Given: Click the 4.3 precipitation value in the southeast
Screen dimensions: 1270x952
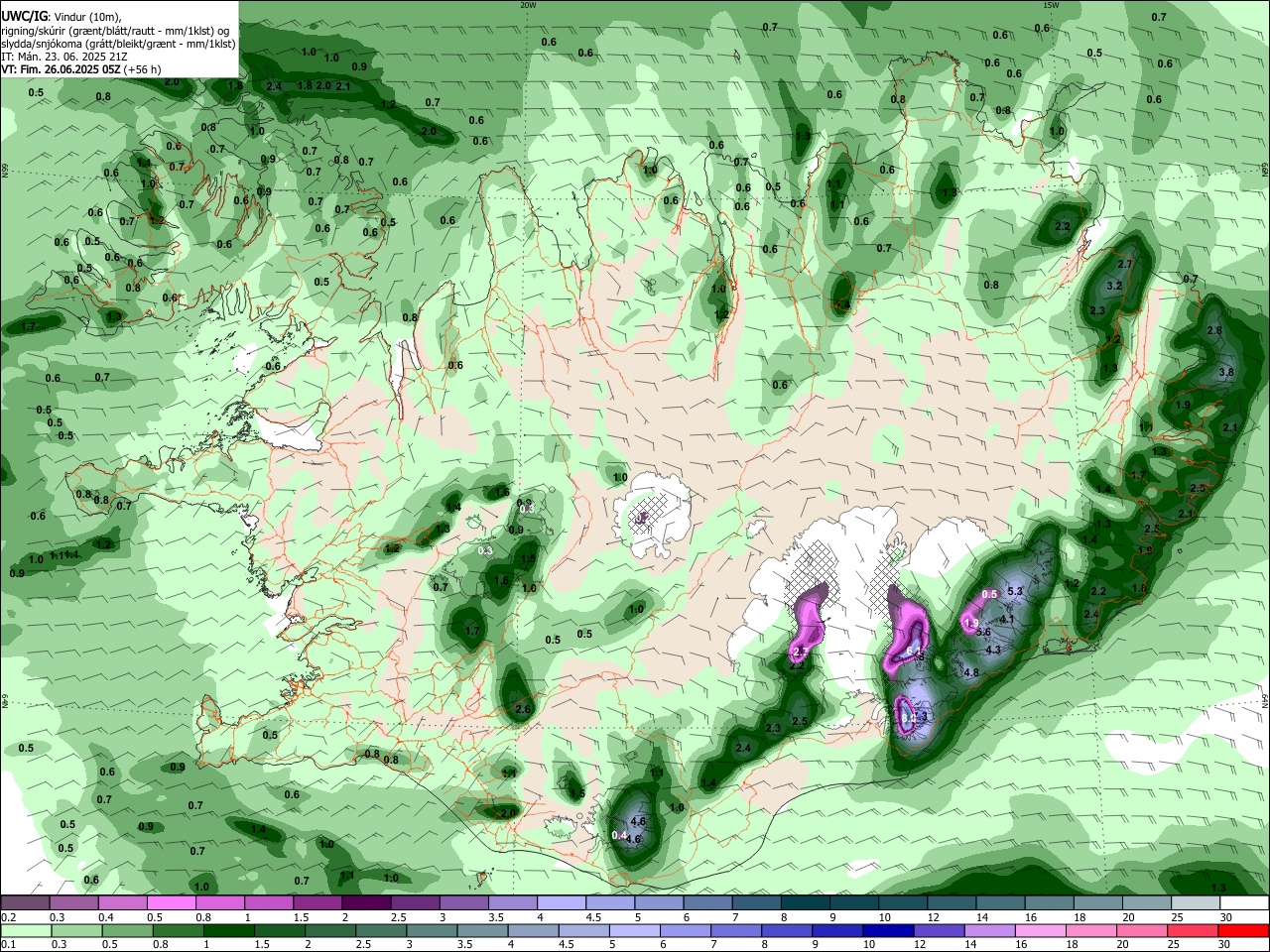Looking at the screenshot, I should coord(993,651).
